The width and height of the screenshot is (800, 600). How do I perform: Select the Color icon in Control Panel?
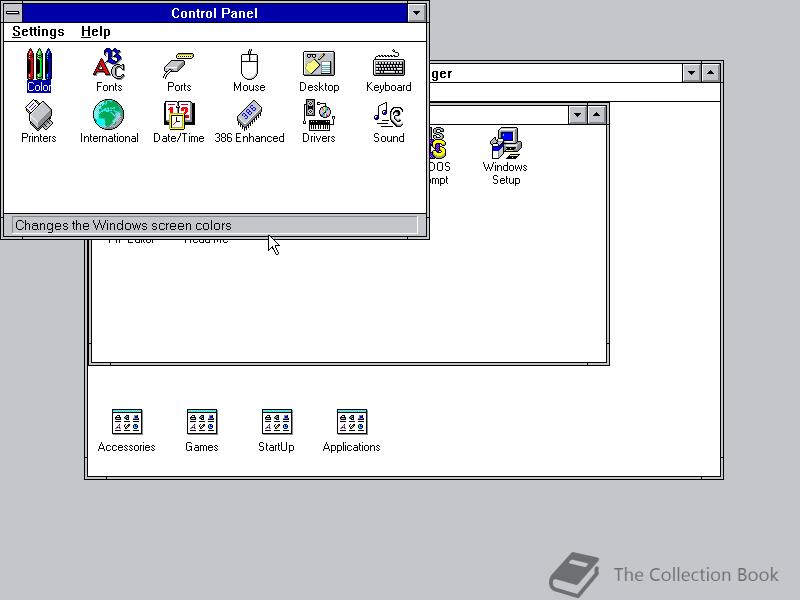(39, 70)
